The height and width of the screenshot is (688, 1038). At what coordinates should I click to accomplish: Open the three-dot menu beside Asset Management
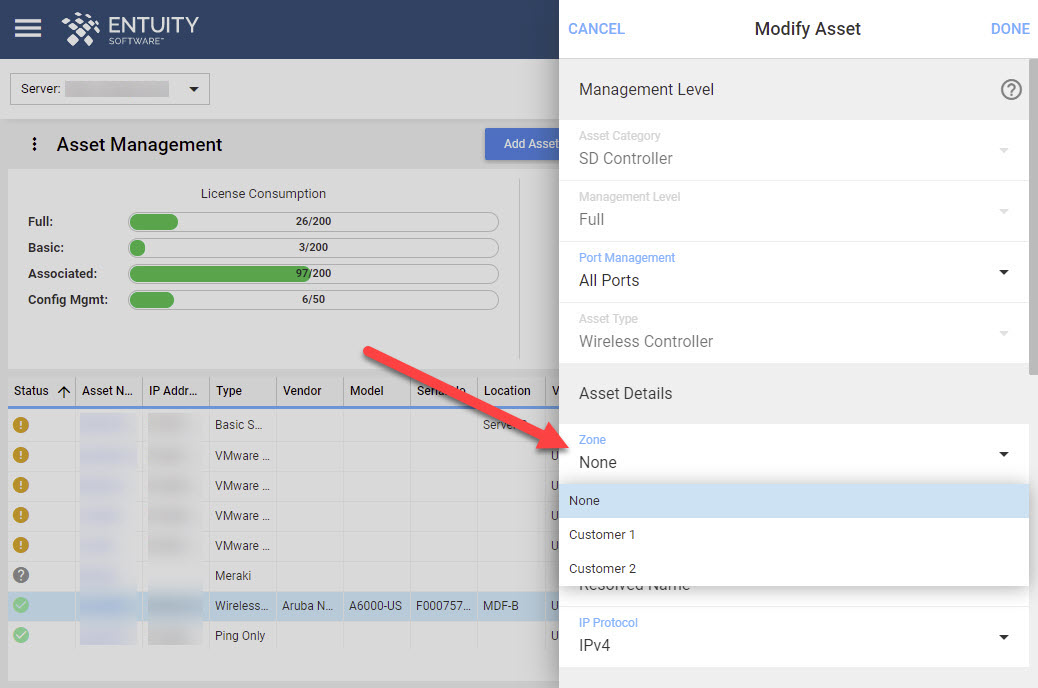[x=35, y=144]
